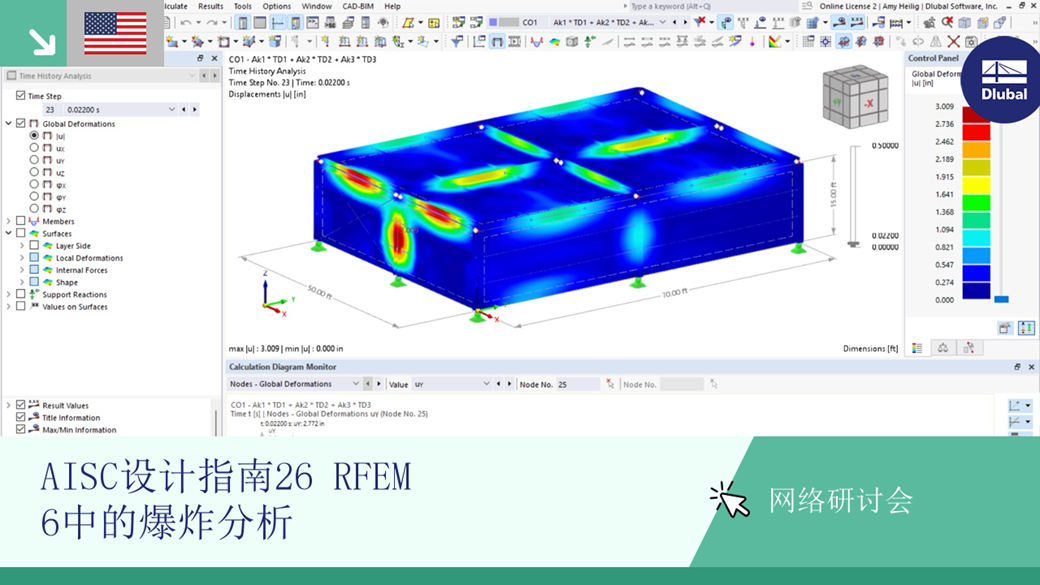Toggle the deformation results icon

tap(497, 42)
